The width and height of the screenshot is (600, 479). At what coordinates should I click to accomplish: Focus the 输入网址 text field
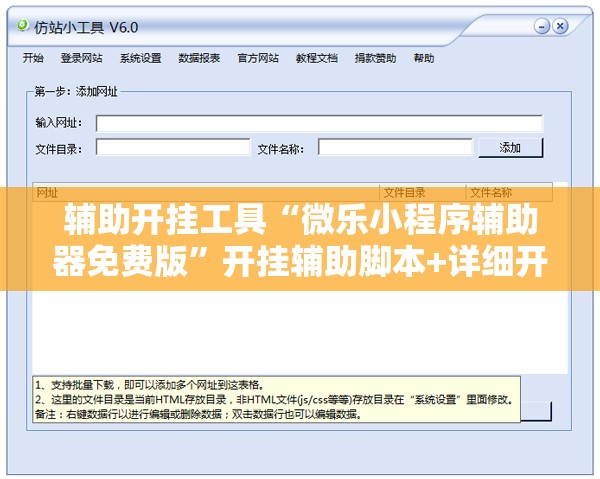point(319,123)
